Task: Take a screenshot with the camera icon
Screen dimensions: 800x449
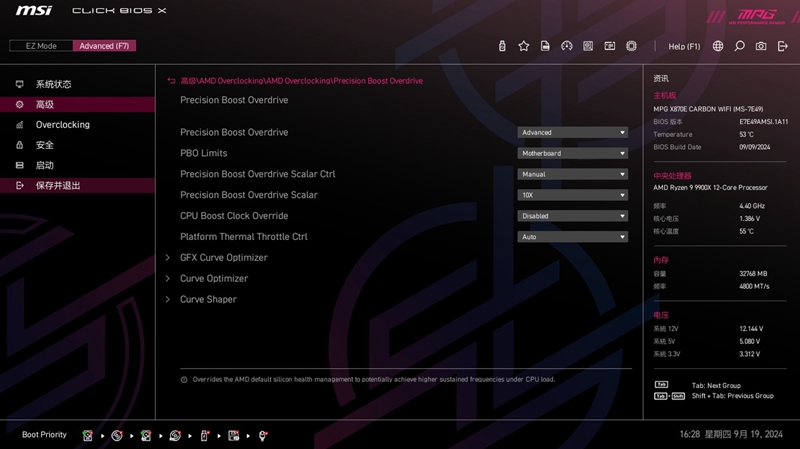Action: [x=761, y=46]
